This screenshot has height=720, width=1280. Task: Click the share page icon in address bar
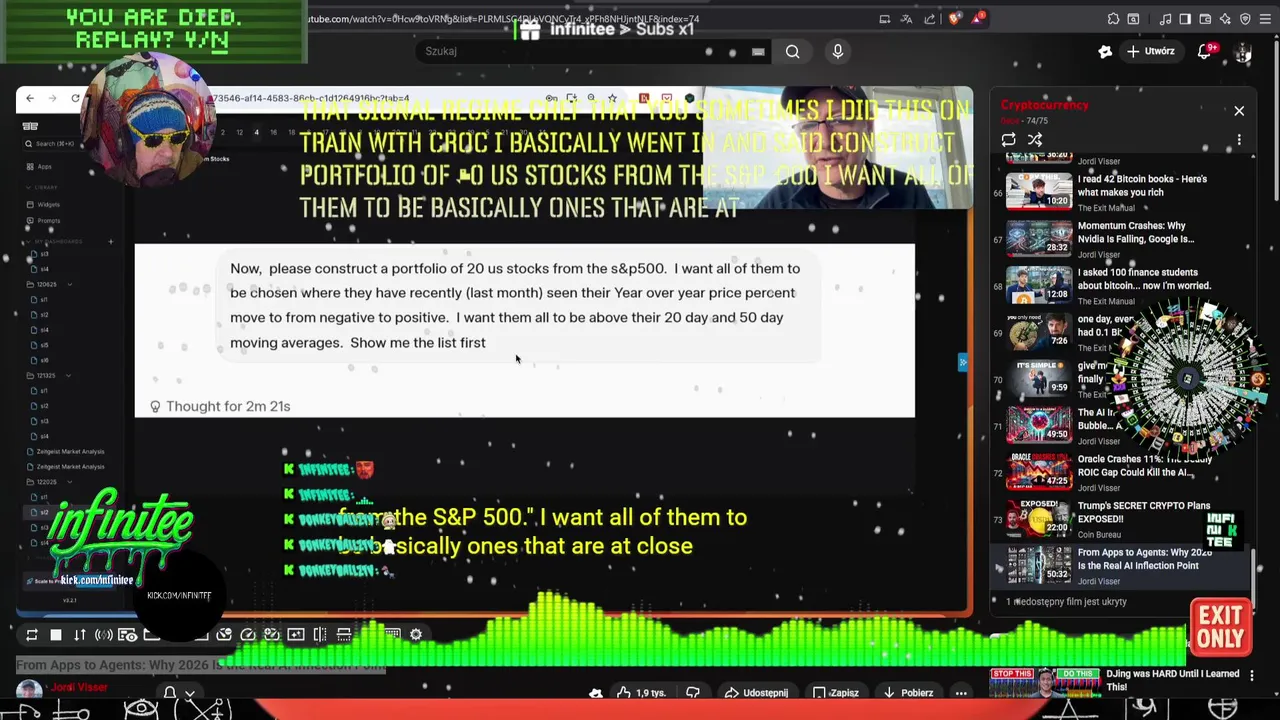click(929, 18)
